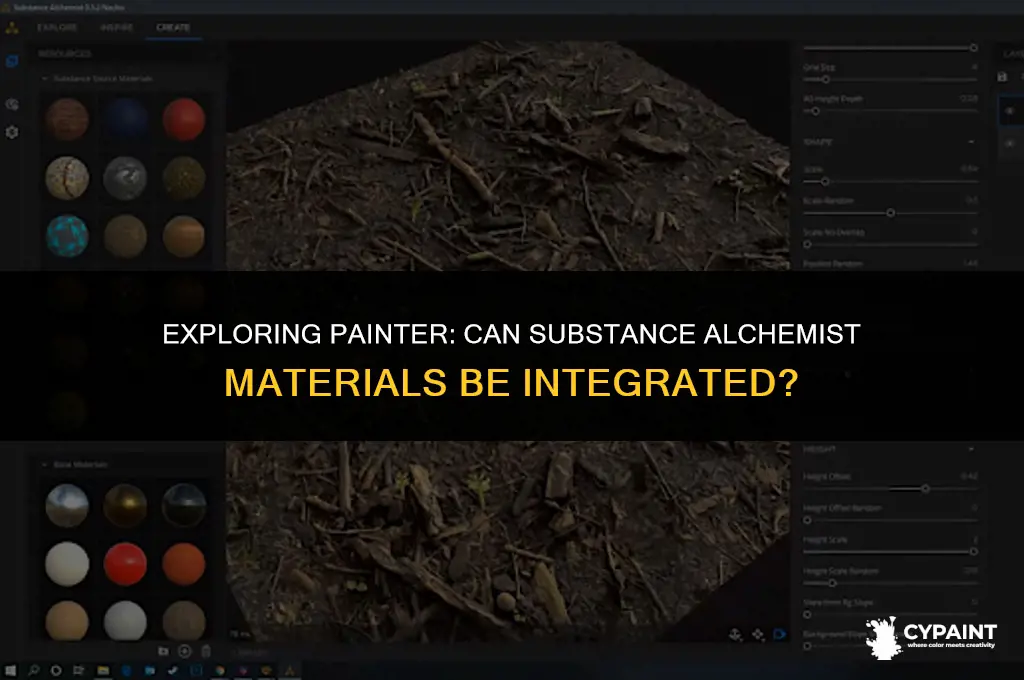Click the circled plus add icon
The image size is (1024, 680).
pos(184,651)
